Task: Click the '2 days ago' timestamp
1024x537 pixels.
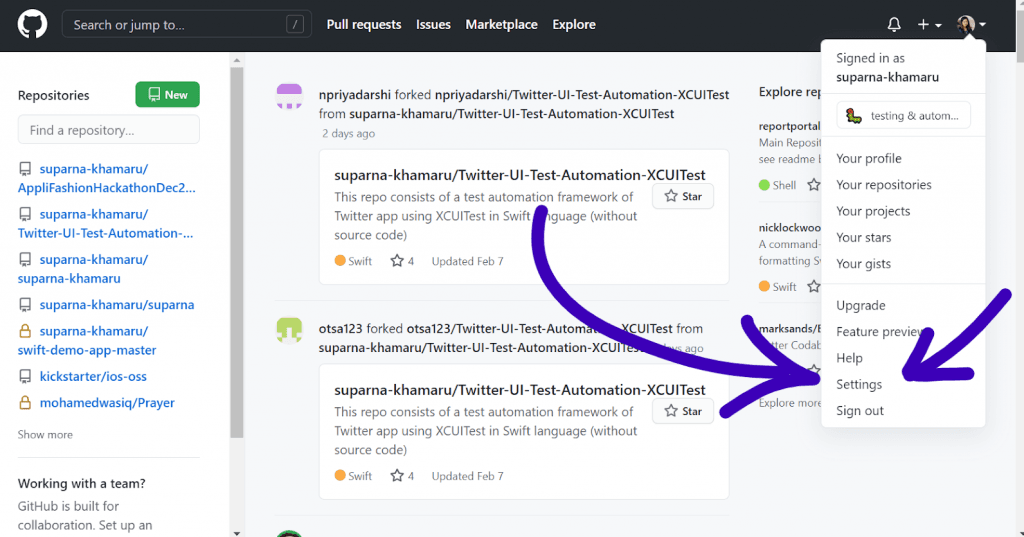Action: tap(349, 133)
